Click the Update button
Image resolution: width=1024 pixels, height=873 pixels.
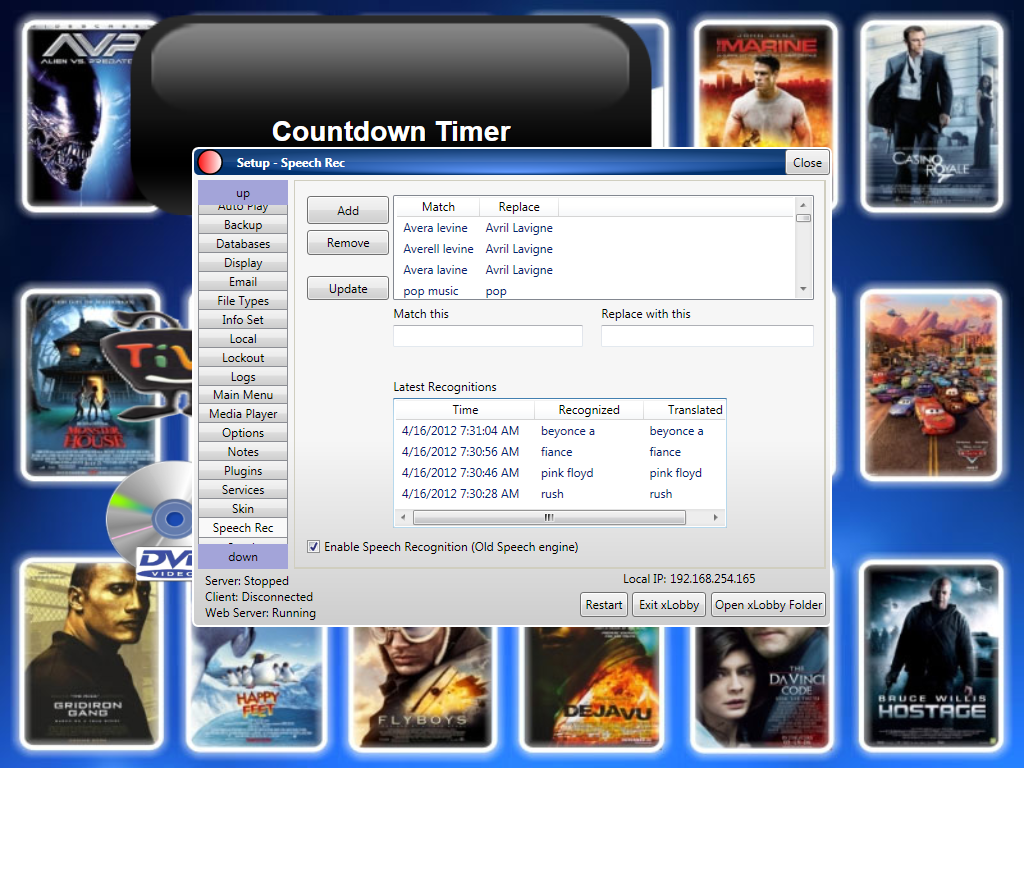pyautogui.click(x=348, y=288)
